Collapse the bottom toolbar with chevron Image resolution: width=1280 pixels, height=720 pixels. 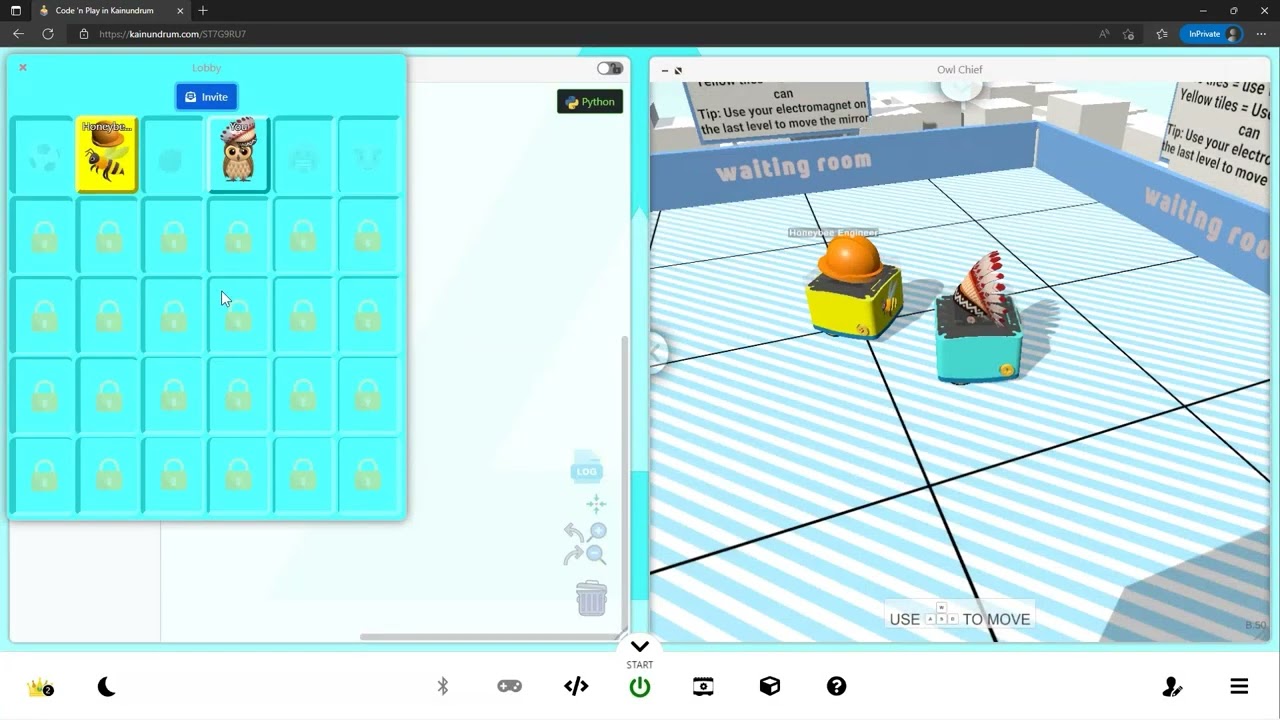[640, 646]
